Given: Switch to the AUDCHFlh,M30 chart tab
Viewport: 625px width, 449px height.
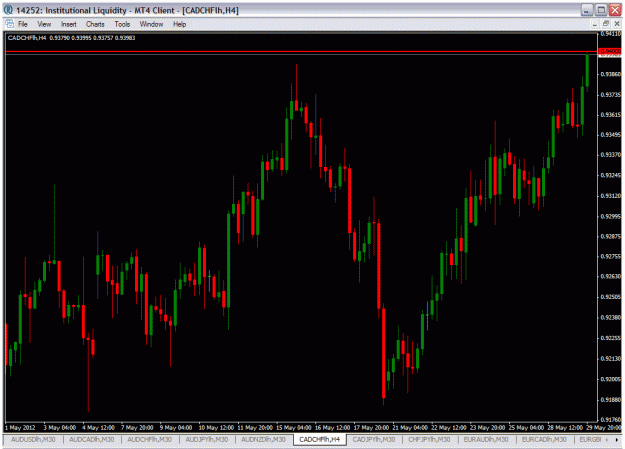Looking at the screenshot, I should 149,439.
